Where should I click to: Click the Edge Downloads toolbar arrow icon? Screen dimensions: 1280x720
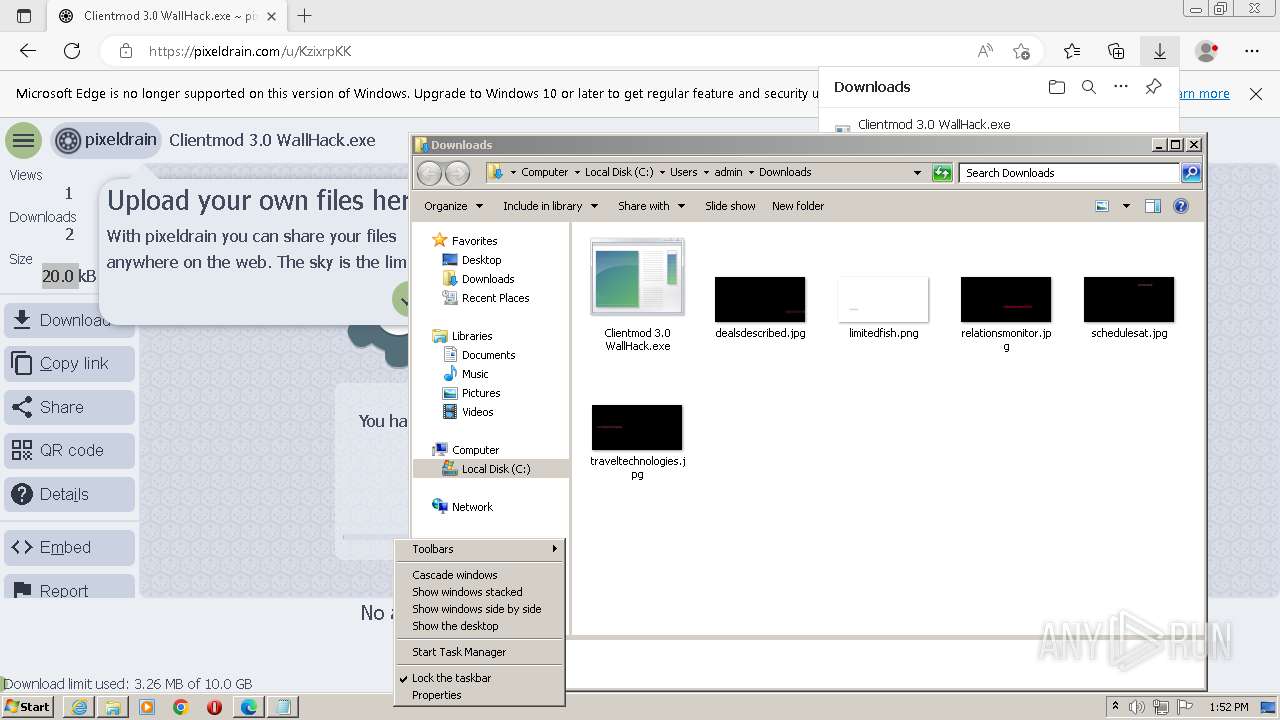point(1160,51)
